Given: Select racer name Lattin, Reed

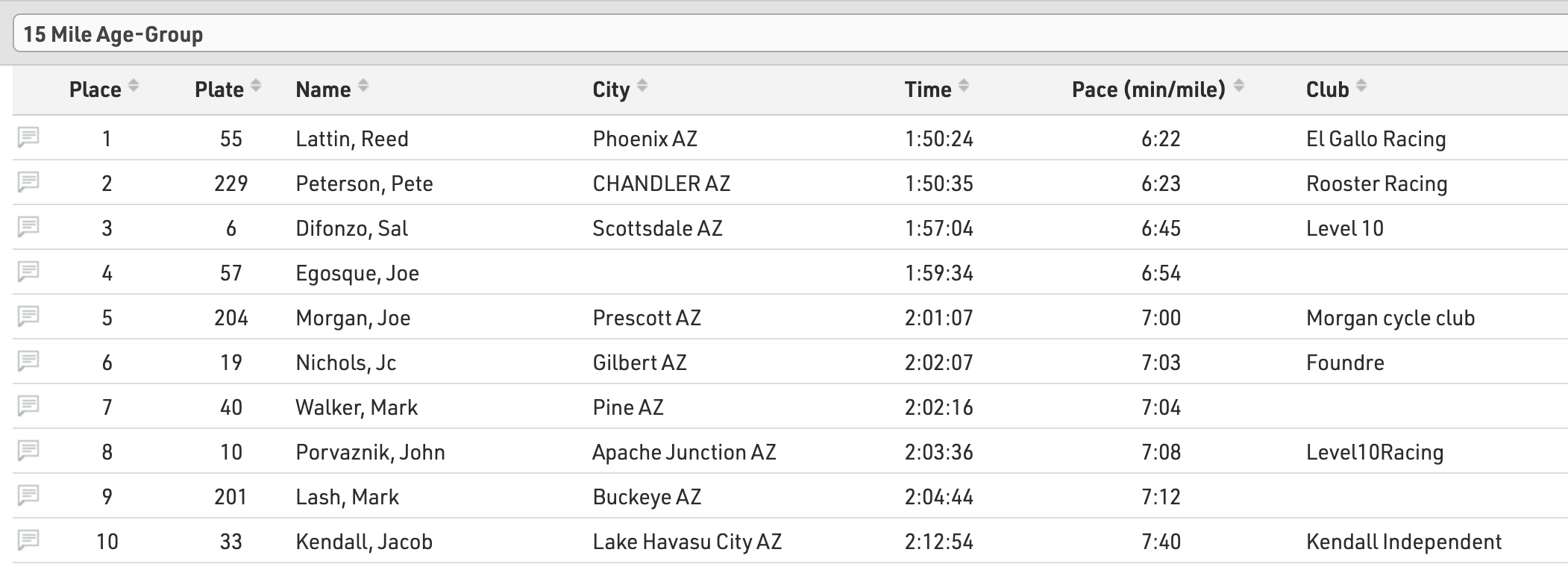Looking at the screenshot, I should 352,139.
